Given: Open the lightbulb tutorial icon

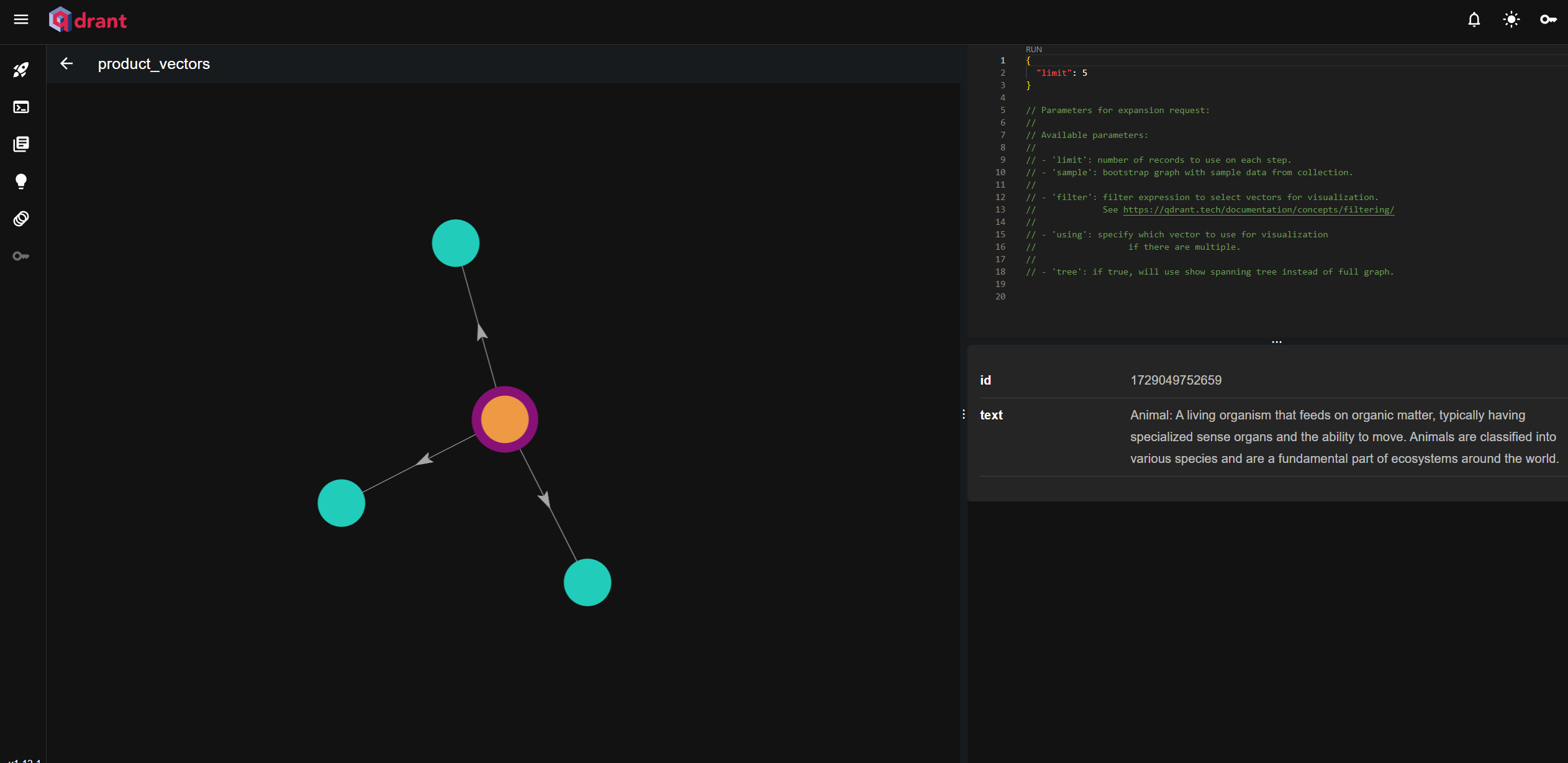Looking at the screenshot, I should pyautogui.click(x=21, y=181).
